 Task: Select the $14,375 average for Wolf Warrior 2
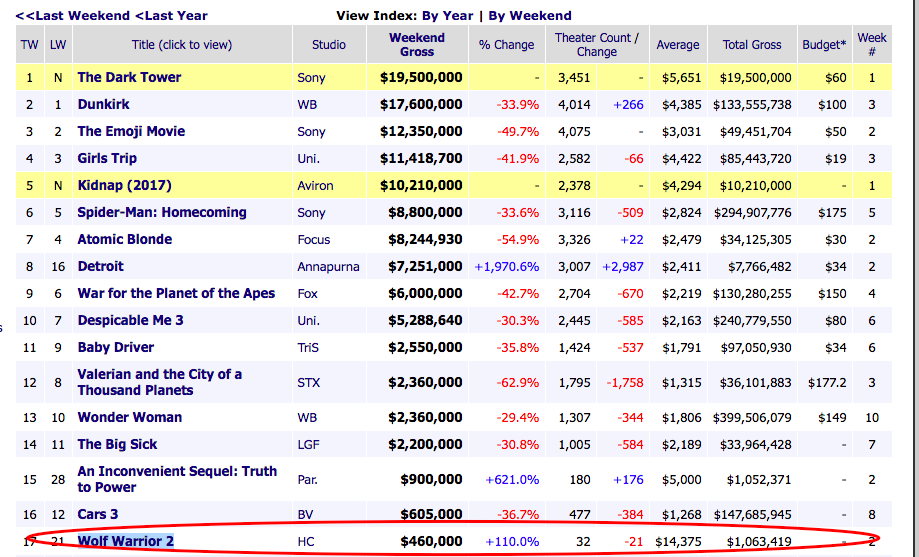(678, 542)
